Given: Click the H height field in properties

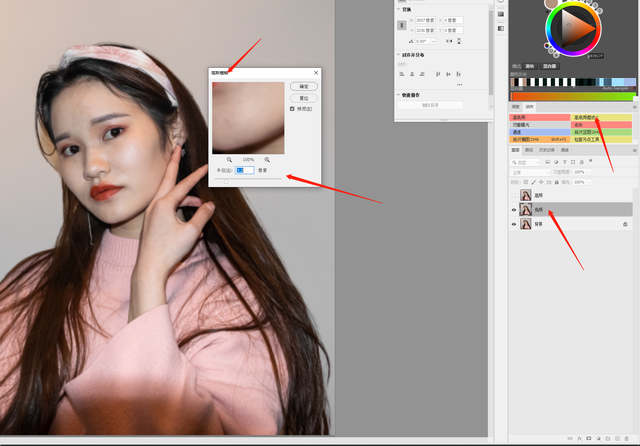Looking at the screenshot, I should tap(425, 30).
